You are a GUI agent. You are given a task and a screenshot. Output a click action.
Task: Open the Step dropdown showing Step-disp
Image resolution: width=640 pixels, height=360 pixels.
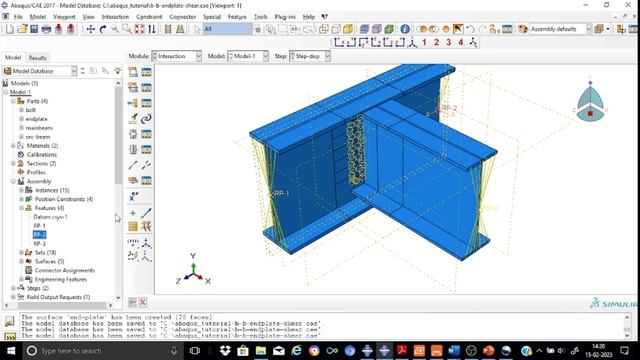click(310, 56)
